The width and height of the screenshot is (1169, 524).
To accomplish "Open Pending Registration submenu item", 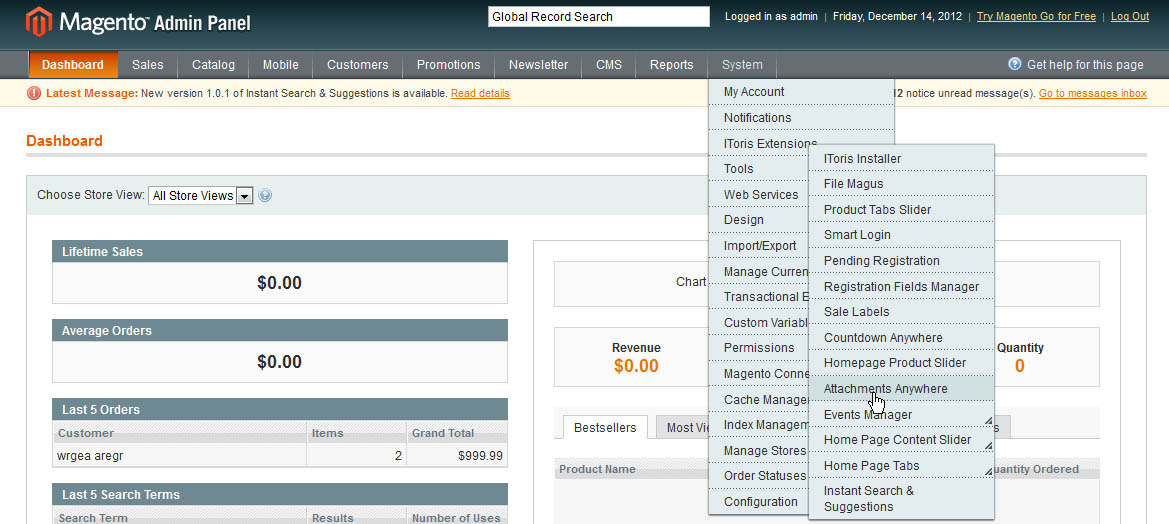I will pos(901,261).
